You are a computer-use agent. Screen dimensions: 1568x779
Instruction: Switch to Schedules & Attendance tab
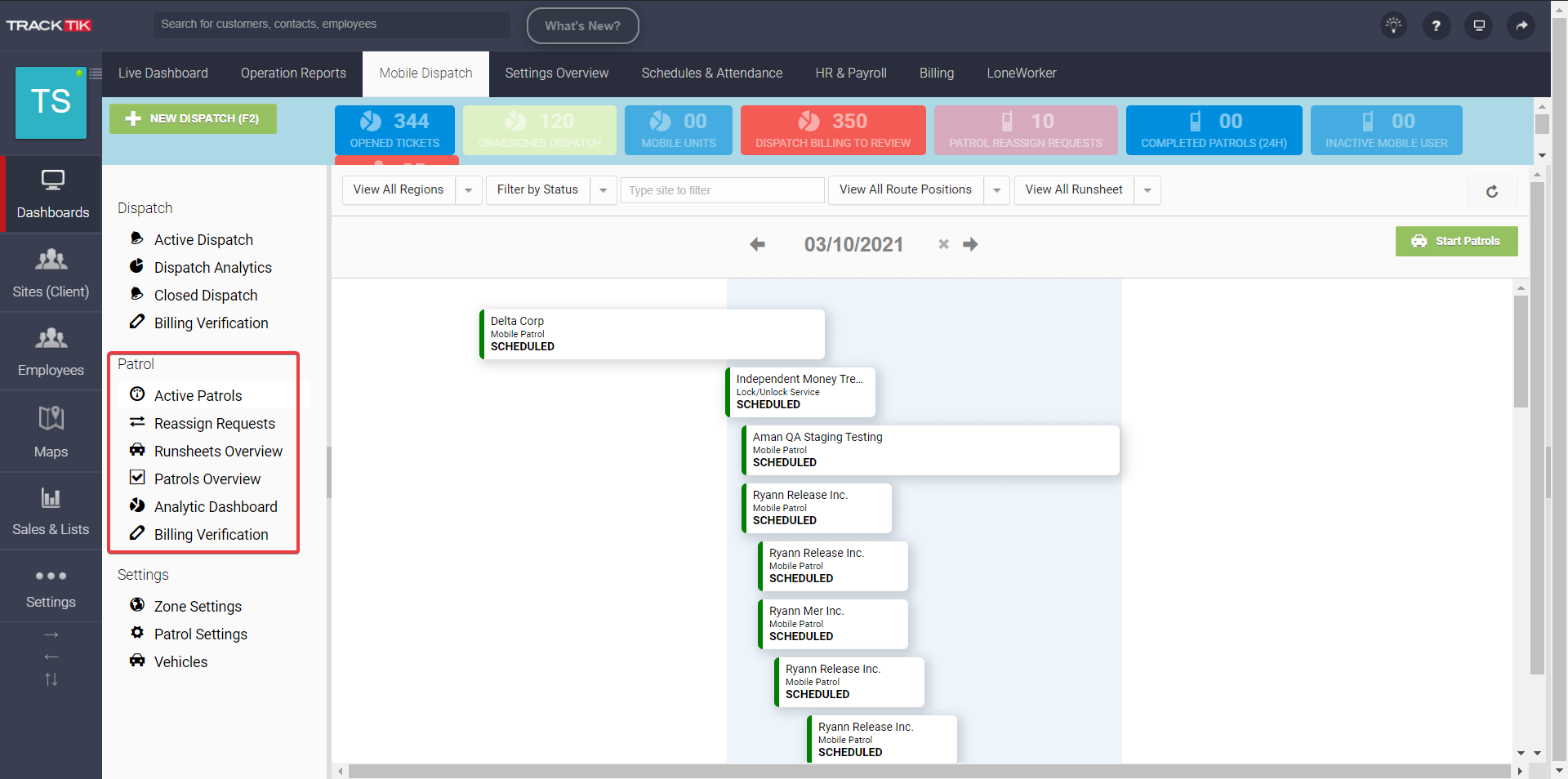coord(712,73)
